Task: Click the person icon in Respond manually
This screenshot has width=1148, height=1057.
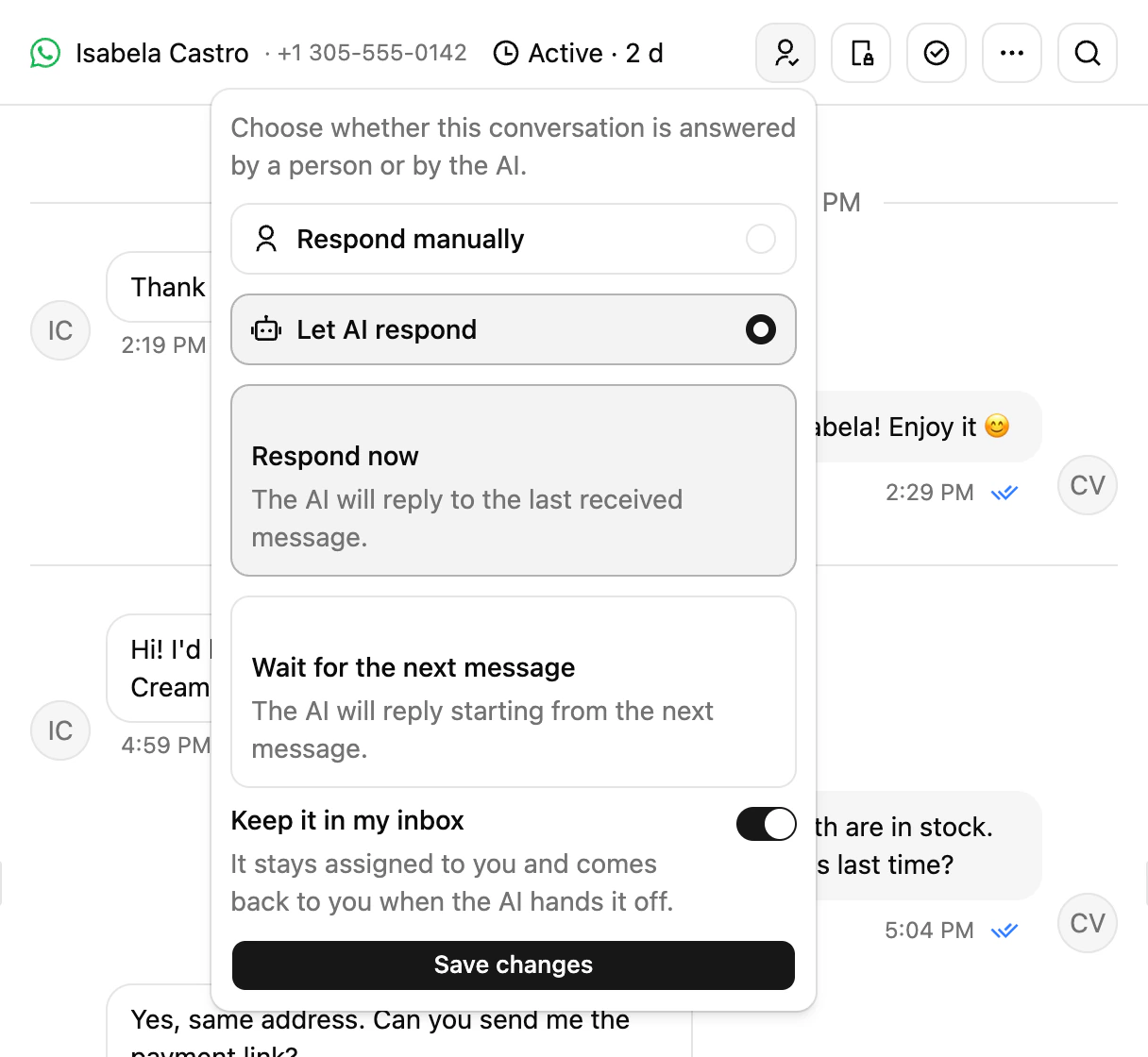Action: [x=266, y=239]
